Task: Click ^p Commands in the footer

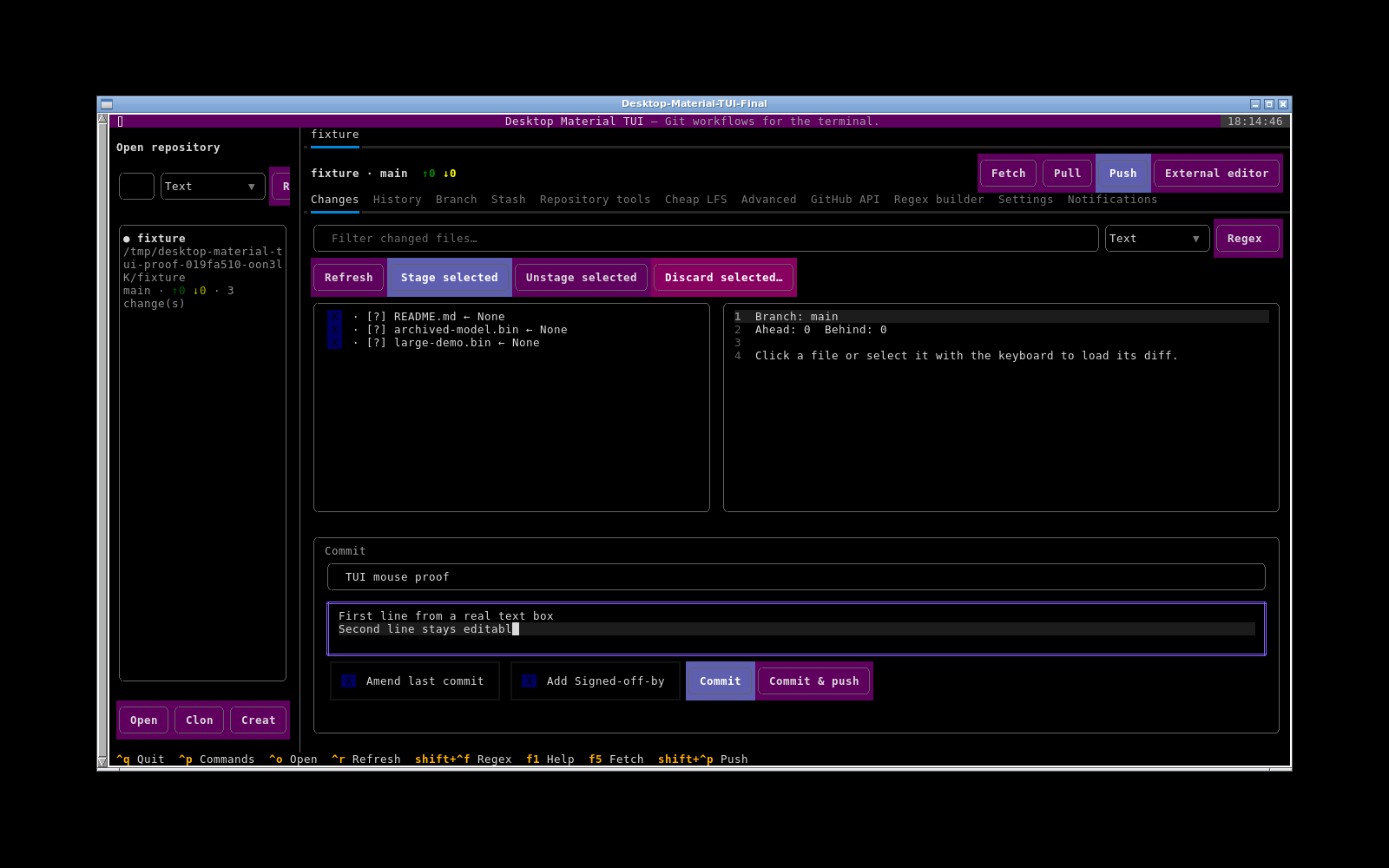Action: [217, 759]
